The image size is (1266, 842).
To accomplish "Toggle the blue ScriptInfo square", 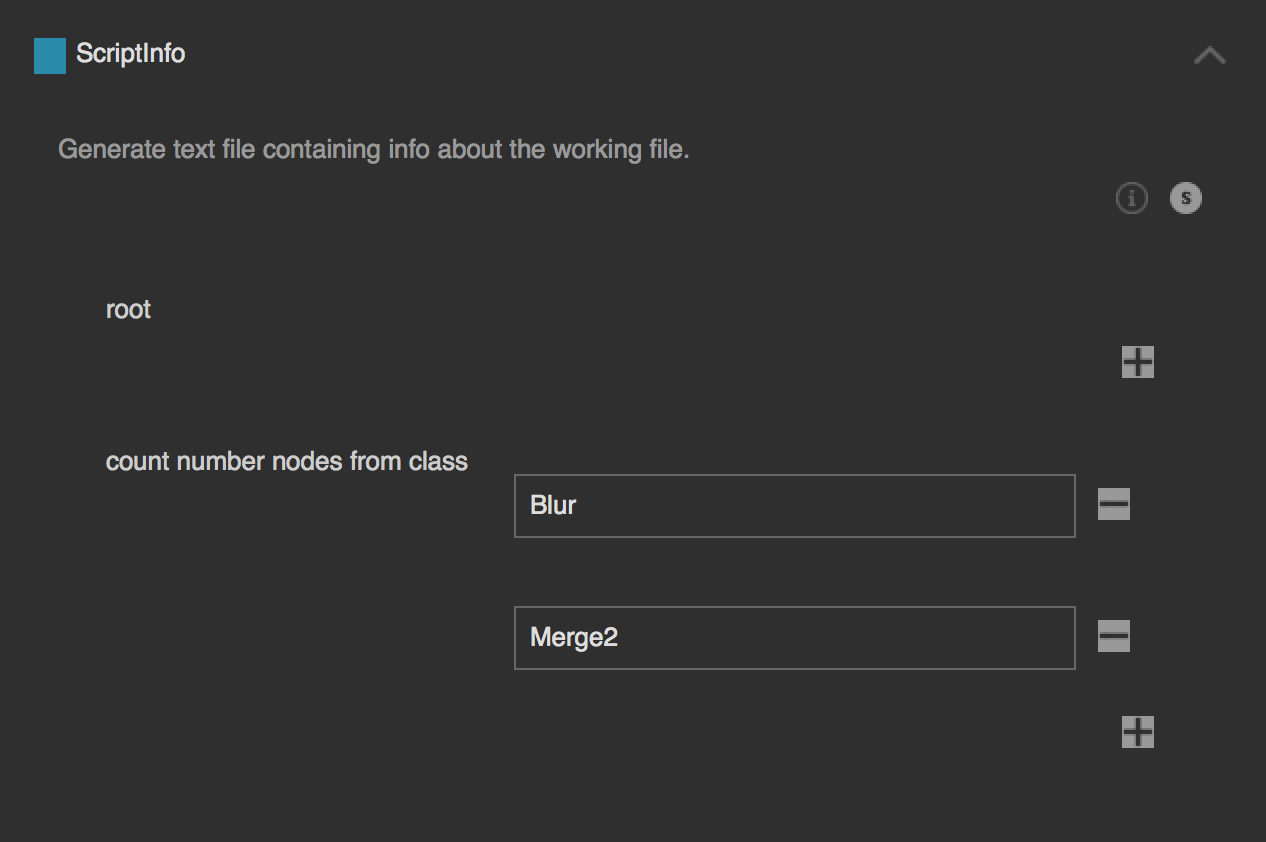I will (50, 56).
